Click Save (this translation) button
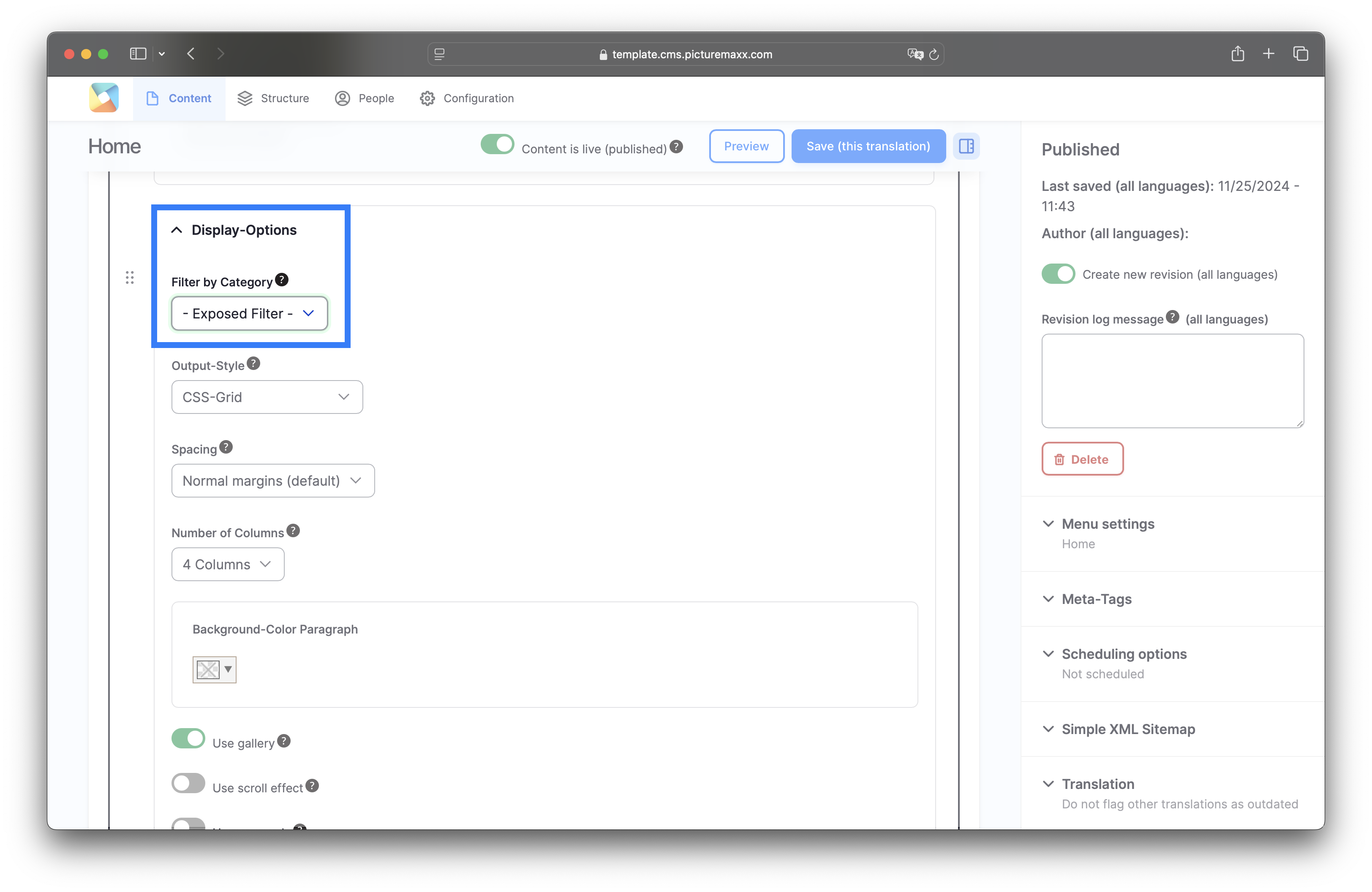 coord(868,147)
